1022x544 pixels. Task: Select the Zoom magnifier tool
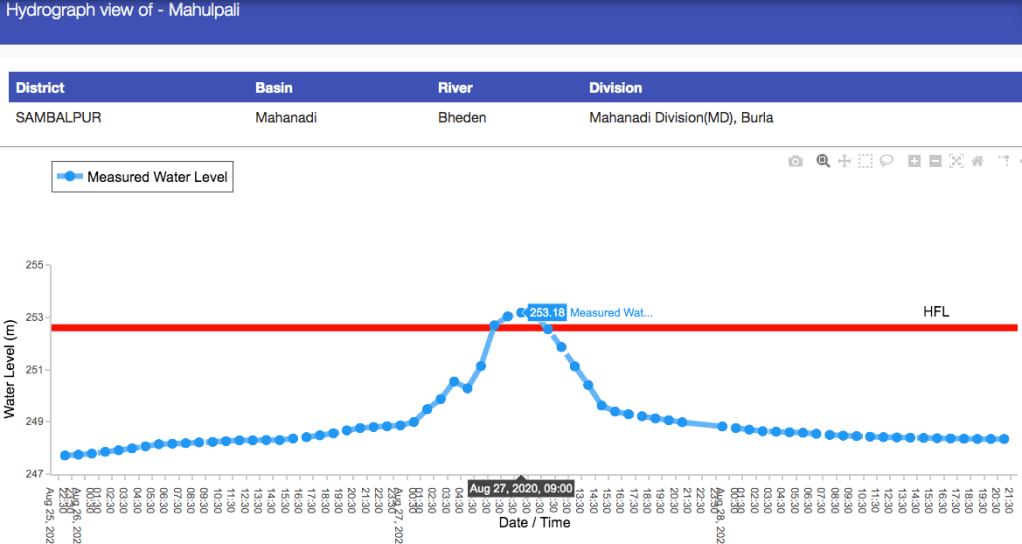point(823,161)
